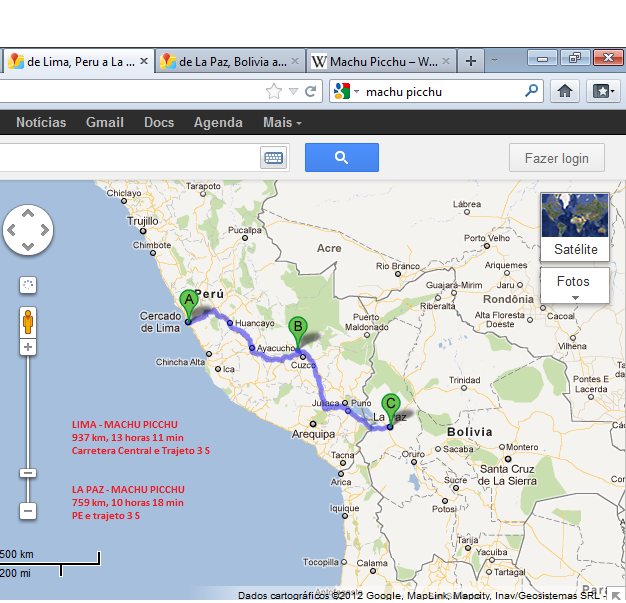
Task: Open the browser home page icon
Action: tap(565, 91)
